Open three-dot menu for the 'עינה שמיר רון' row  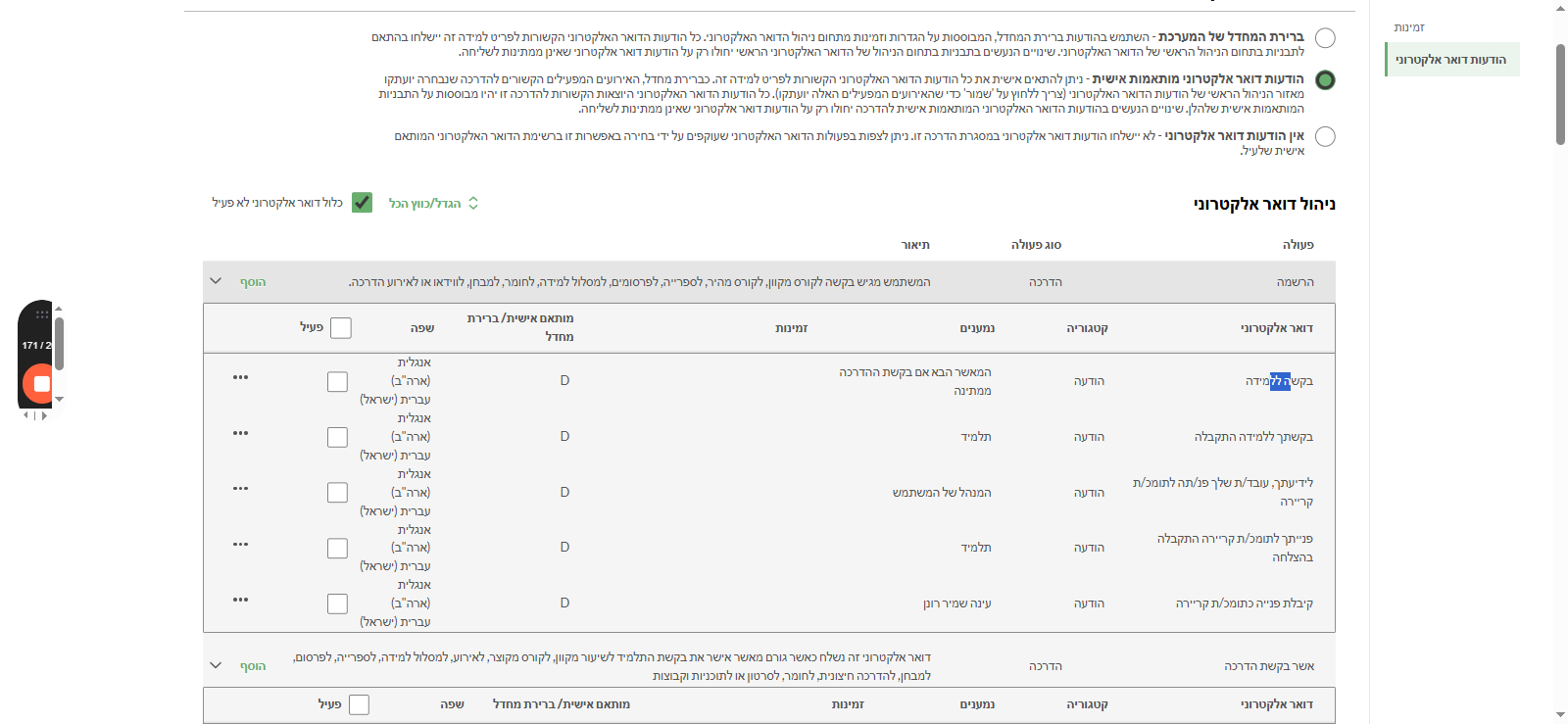240,600
